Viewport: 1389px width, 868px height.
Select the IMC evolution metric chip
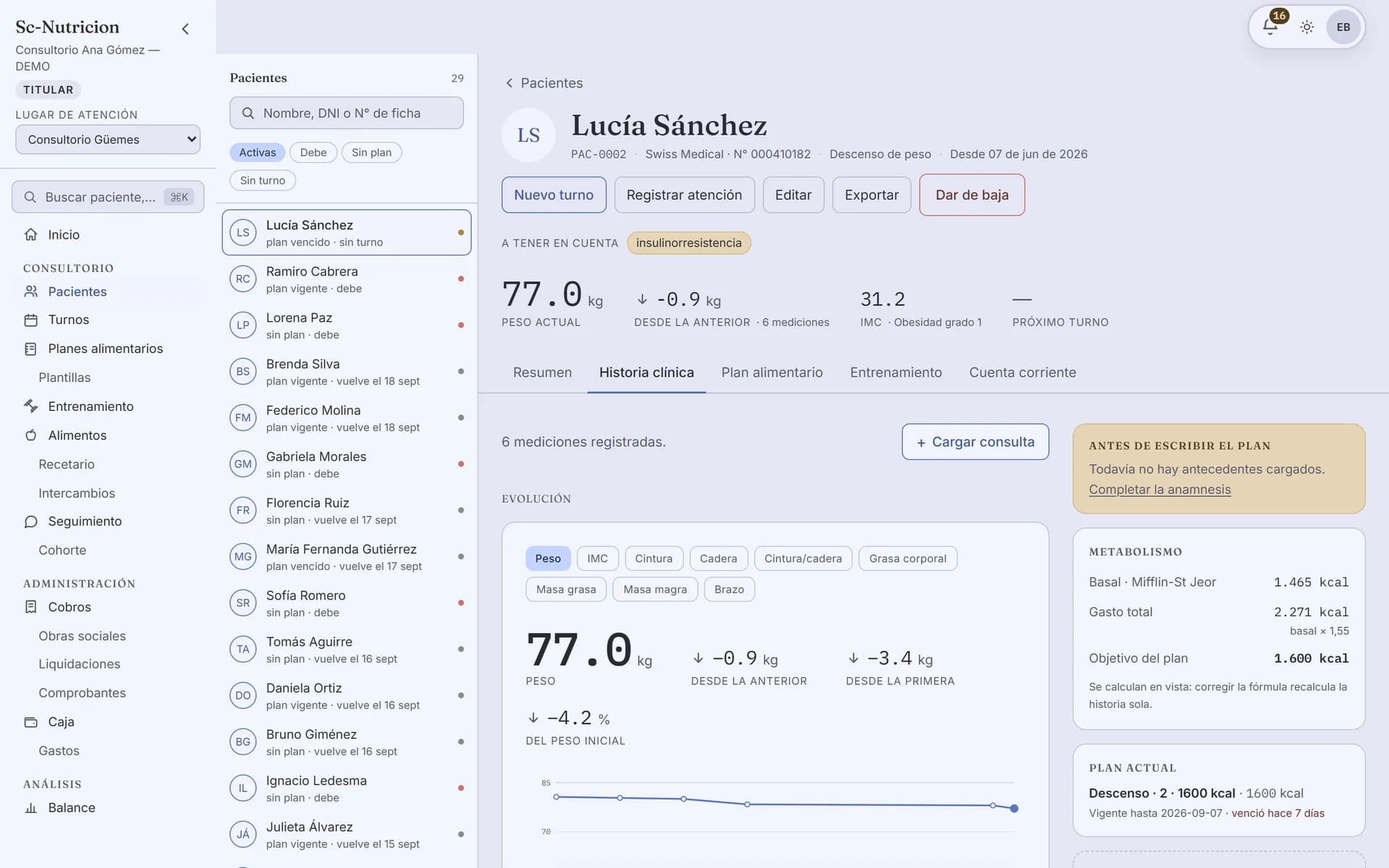tap(598, 558)
